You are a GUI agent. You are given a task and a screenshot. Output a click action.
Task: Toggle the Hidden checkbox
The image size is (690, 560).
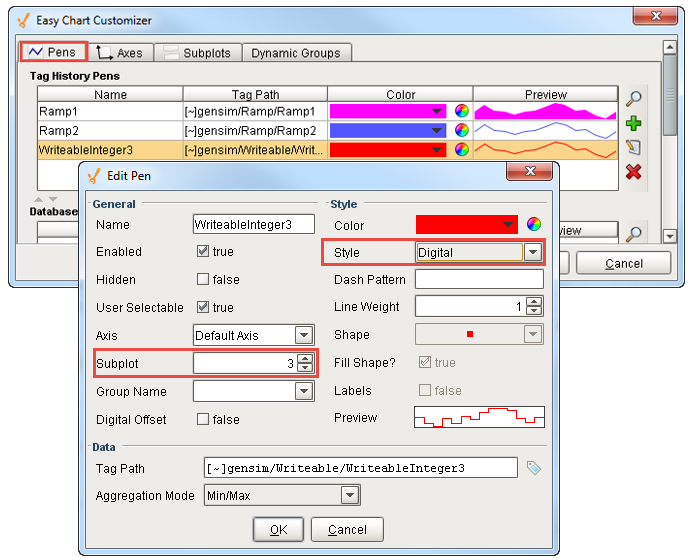(202, 279)
